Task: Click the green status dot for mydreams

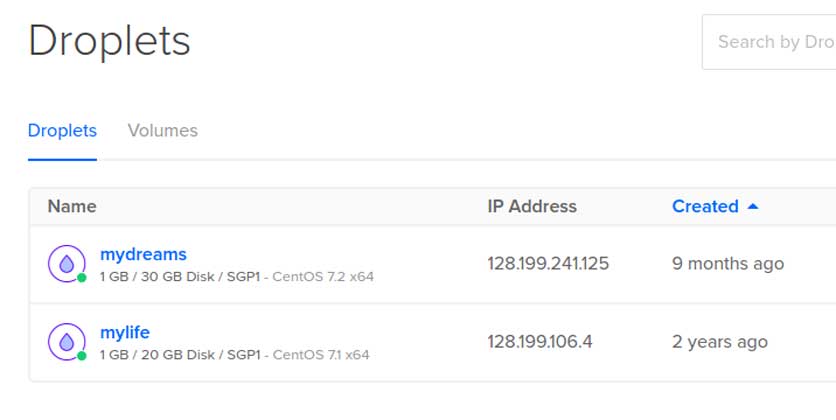Action: [x=82, y=277]
